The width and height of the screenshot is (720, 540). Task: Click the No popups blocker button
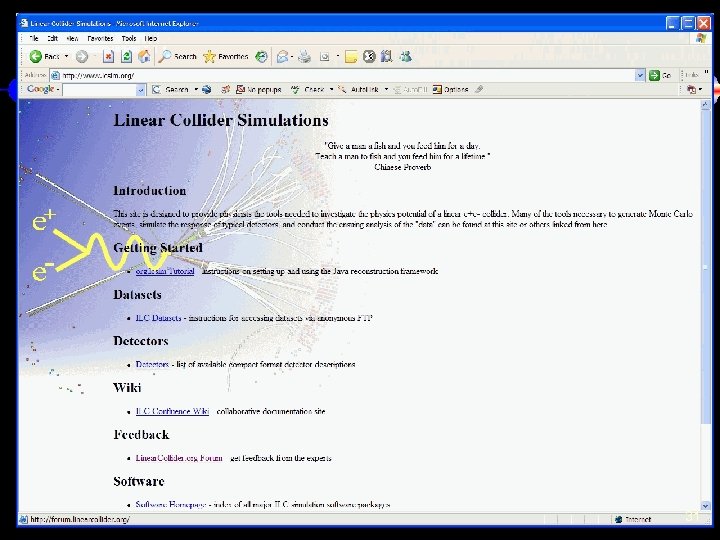259,90
